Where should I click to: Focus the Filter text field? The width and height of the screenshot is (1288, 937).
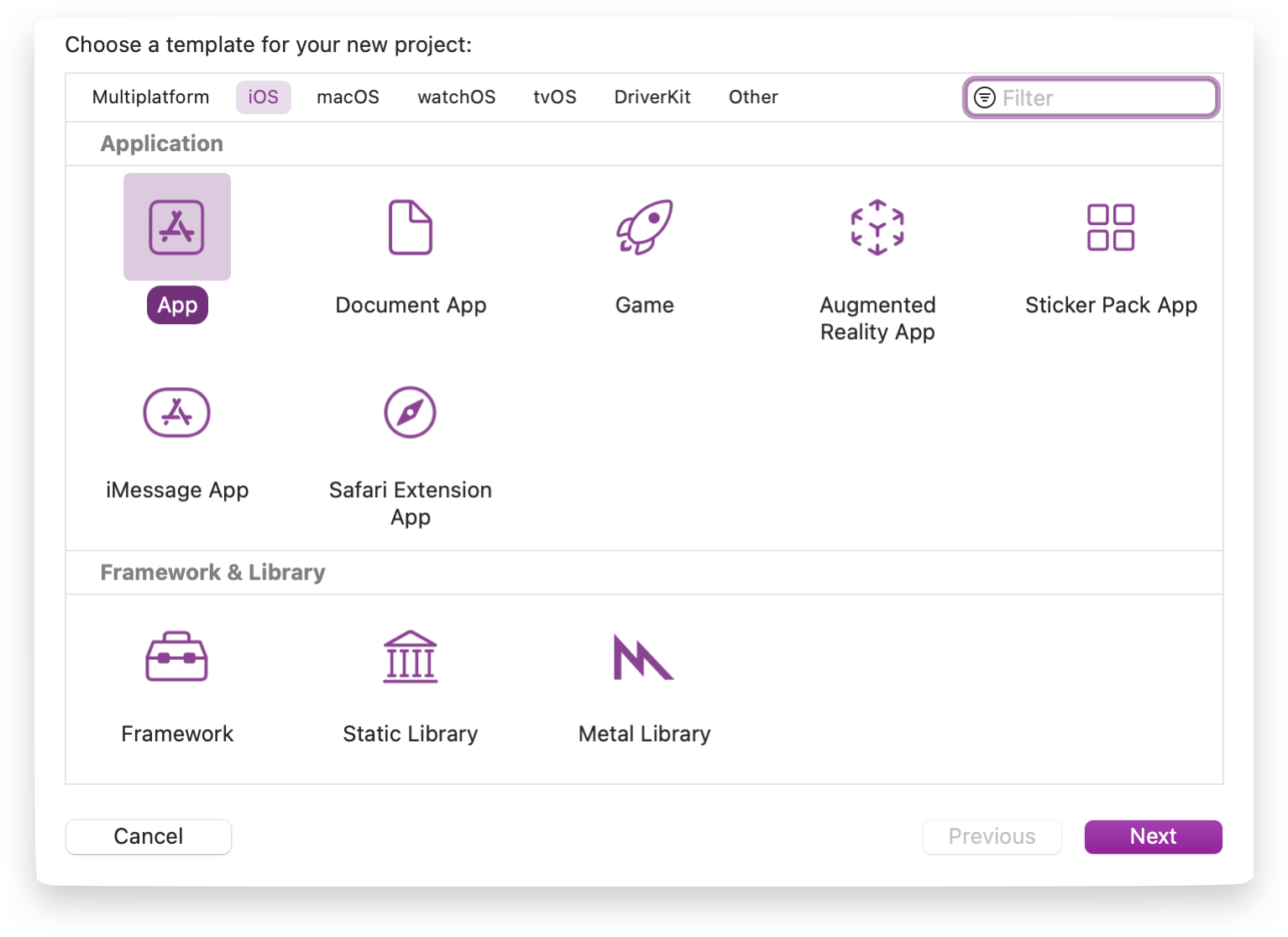point(1092,98)
